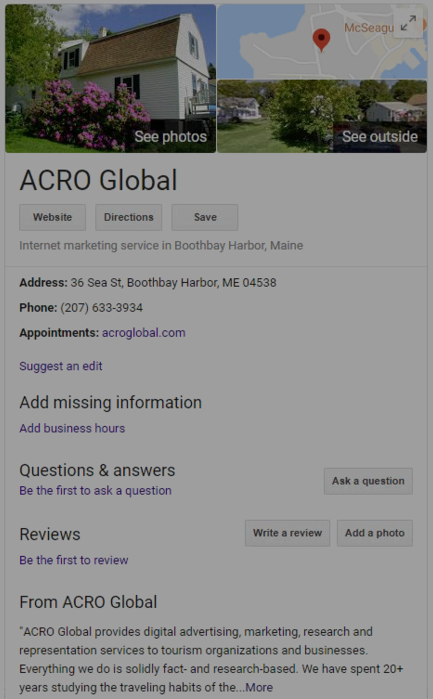
Task: Click the phone number (207) 633-3934
Action: (102, 308)
